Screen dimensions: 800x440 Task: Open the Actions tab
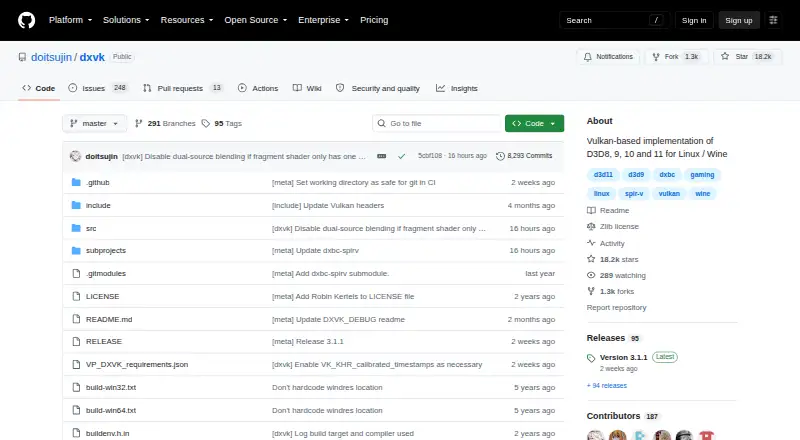(x=258, y=88)
